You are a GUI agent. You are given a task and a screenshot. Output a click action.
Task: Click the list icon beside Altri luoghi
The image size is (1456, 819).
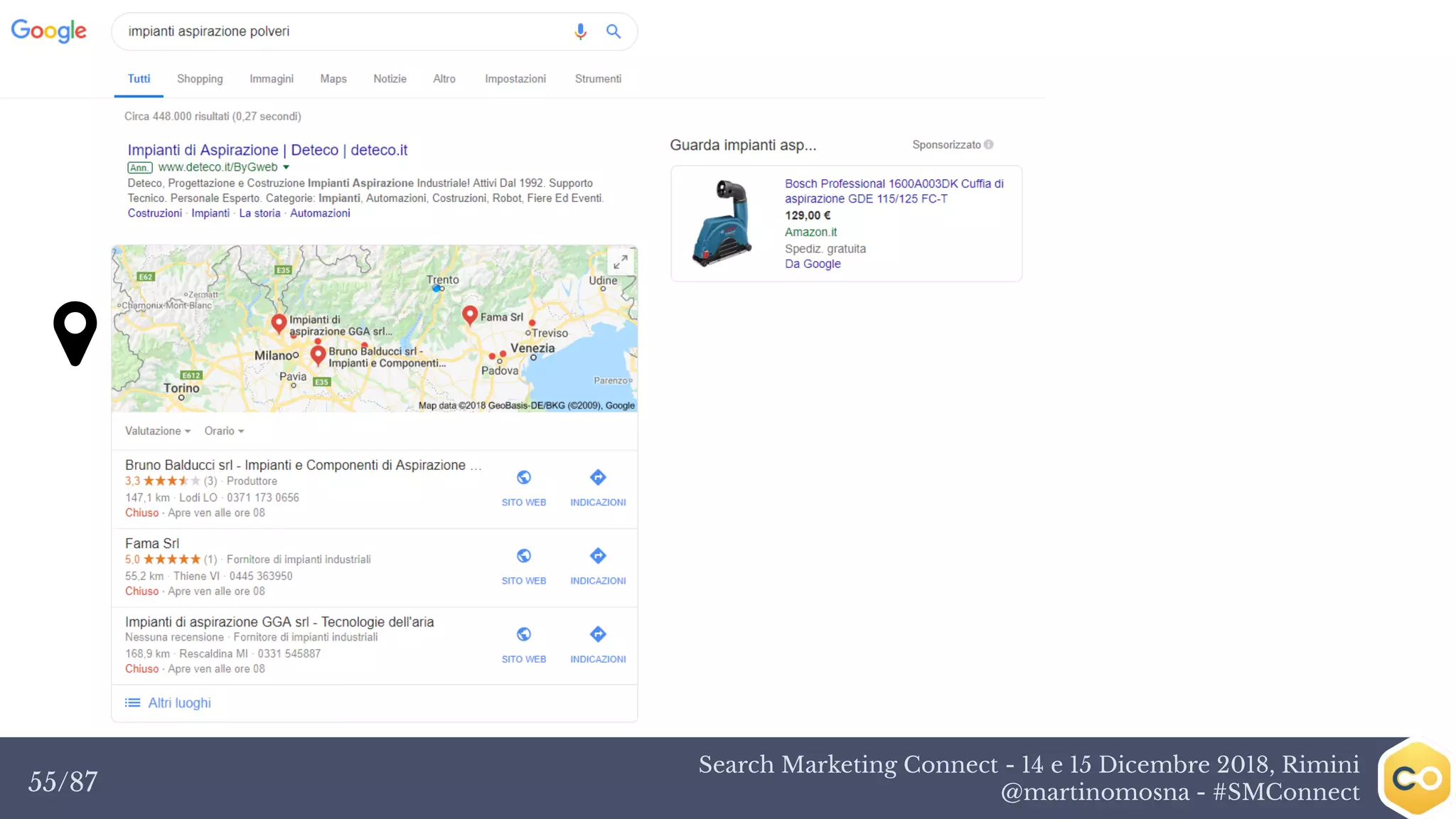coord(132,702)
